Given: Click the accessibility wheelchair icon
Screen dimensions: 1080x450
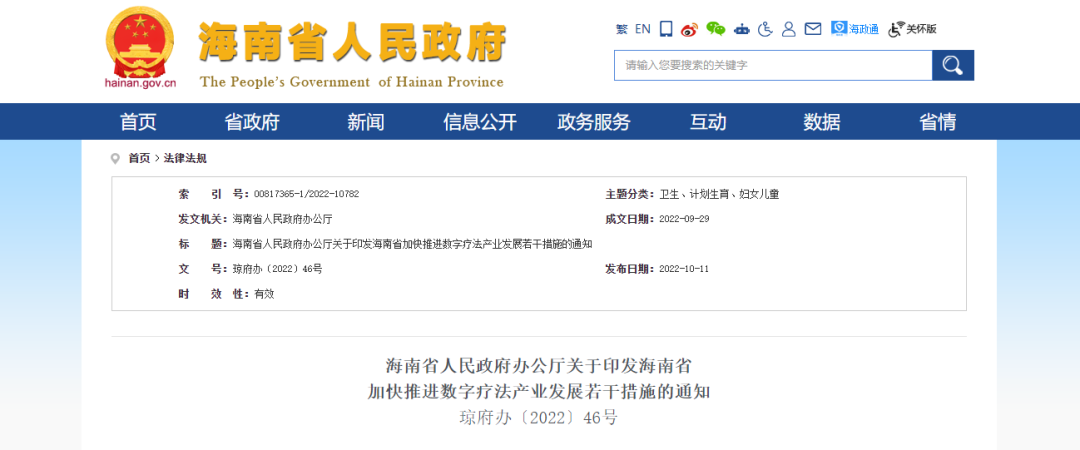Looking at the screenshot, I should [x=765, y=29].
